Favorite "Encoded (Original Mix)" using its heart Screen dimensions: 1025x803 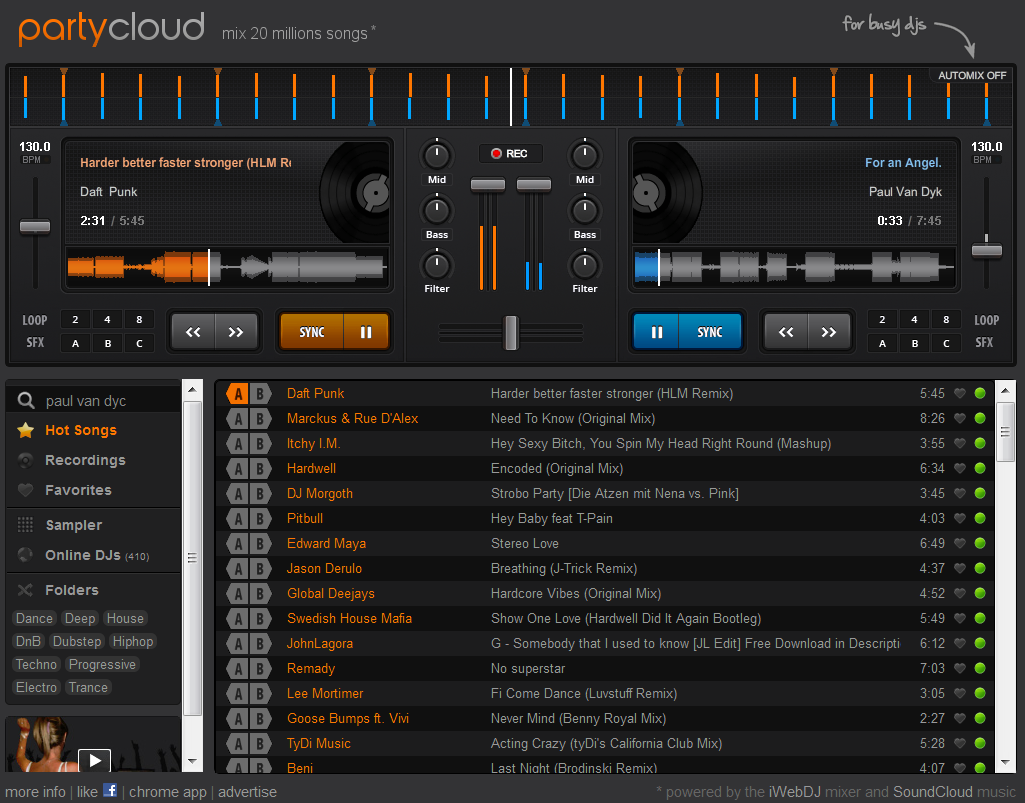[959, 468]
